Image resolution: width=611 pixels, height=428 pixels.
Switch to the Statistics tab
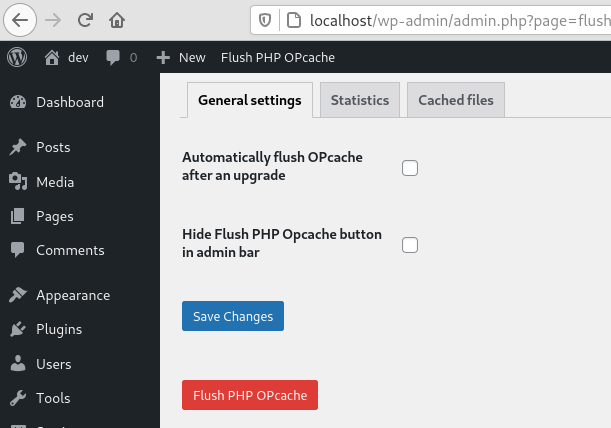[360, 100]
